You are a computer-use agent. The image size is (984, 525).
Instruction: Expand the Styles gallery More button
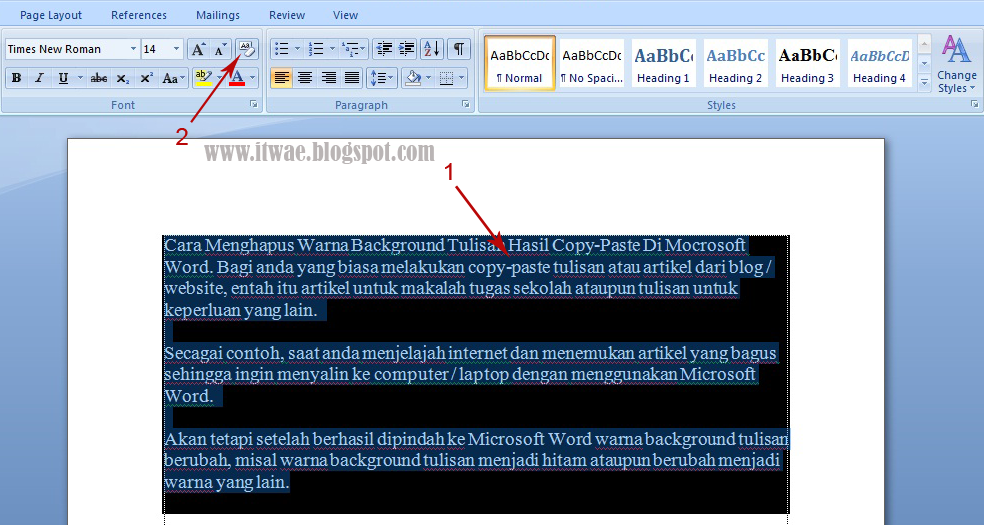[x=924, y=82]
